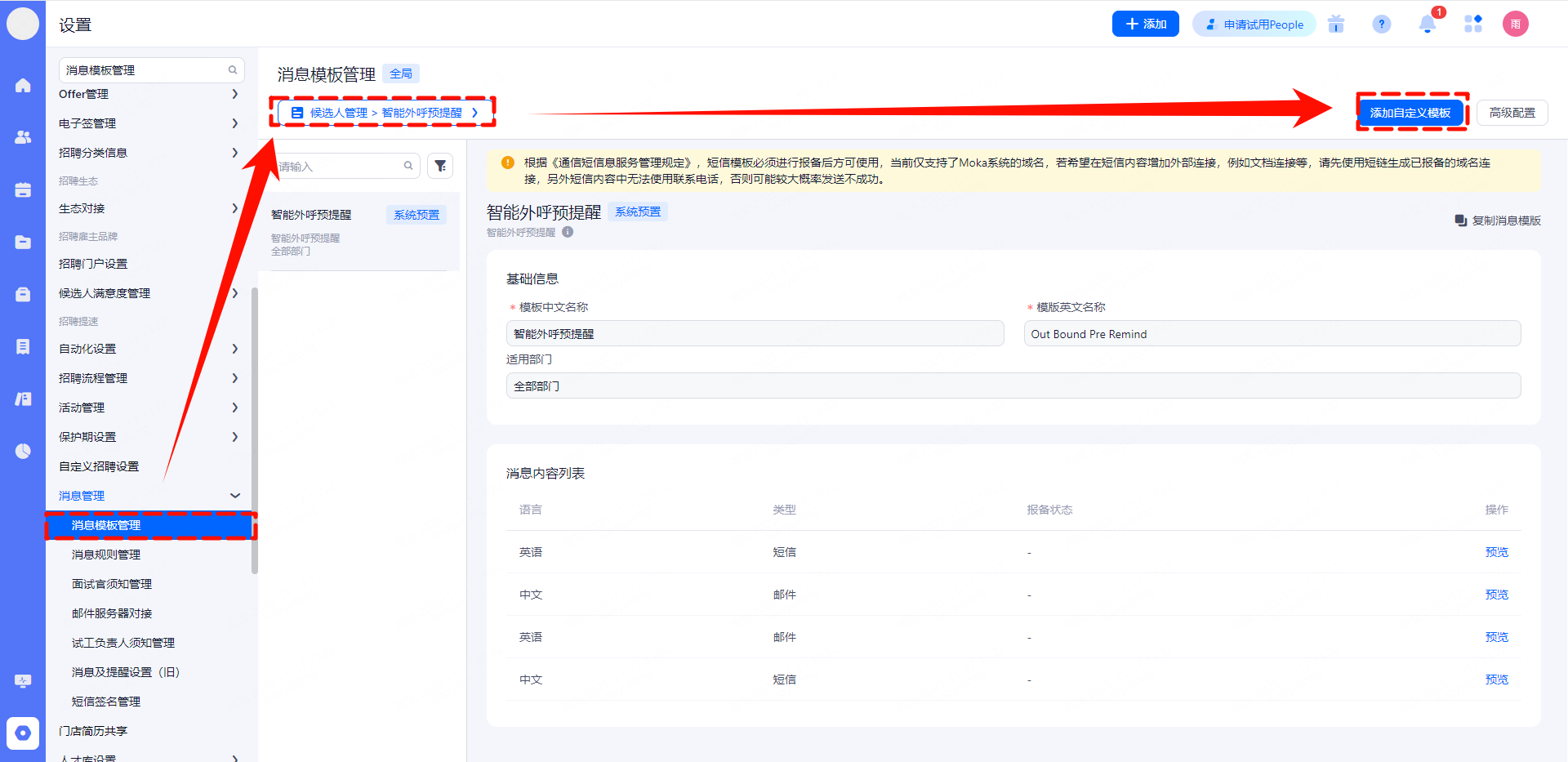Select 短信签名管理 submenu item

tap(106, 702)
